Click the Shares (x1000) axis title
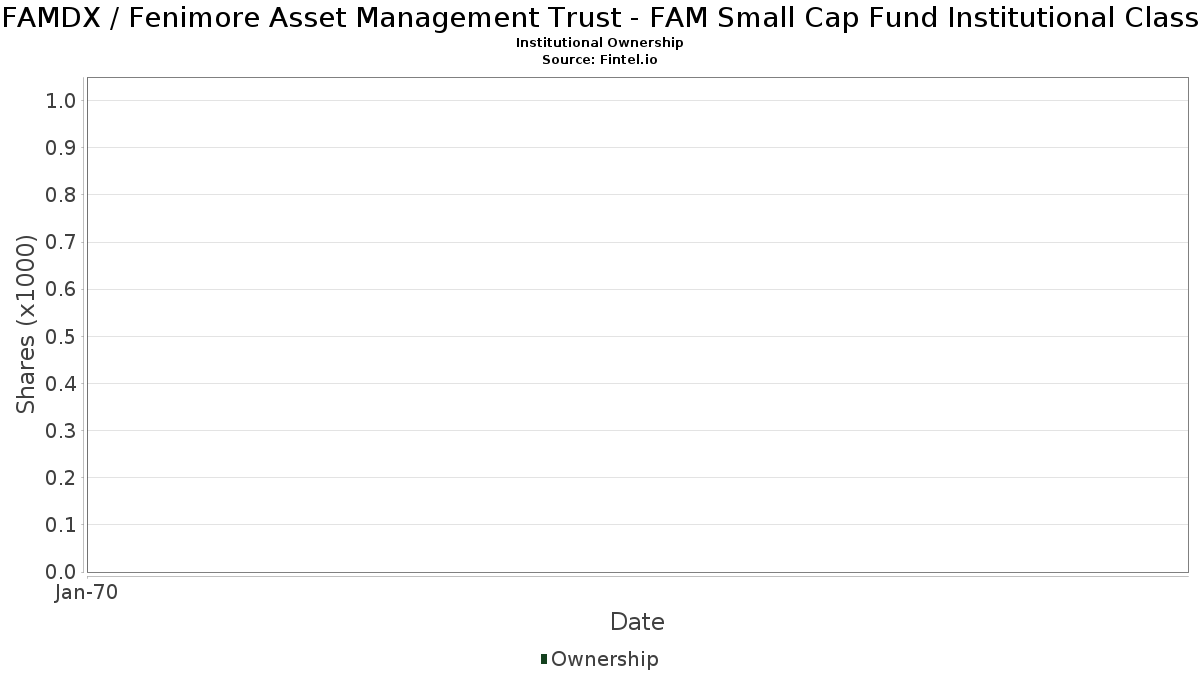Image resolution: width=1200 pixels, height=675 pixels. 26,324
